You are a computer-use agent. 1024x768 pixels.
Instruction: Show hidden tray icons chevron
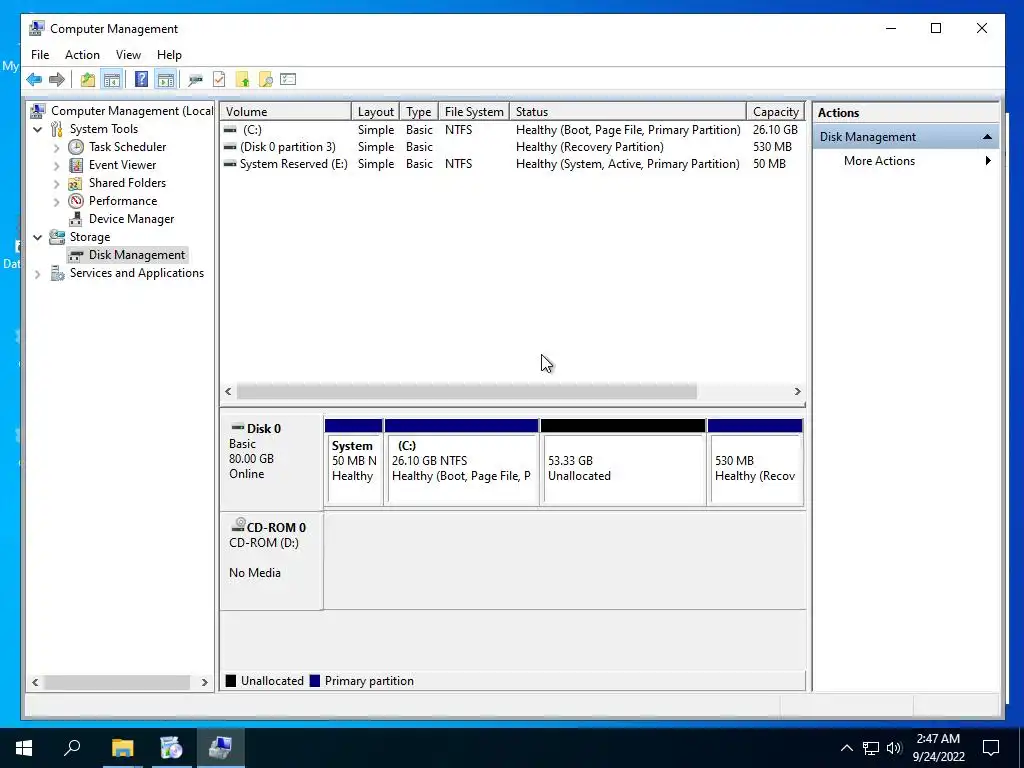tap(846, 748)
